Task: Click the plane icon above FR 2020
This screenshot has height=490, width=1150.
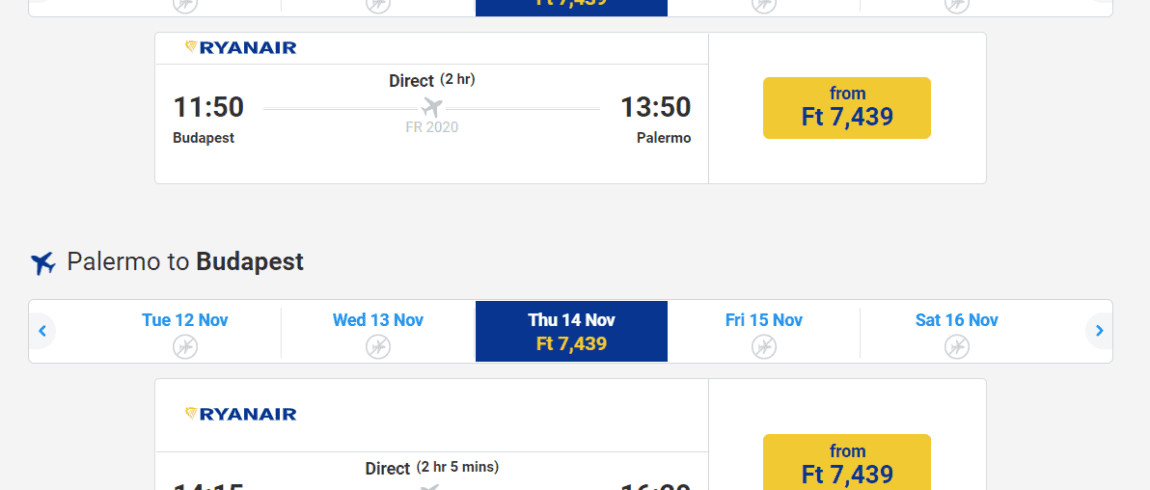Action: point(432,107)
